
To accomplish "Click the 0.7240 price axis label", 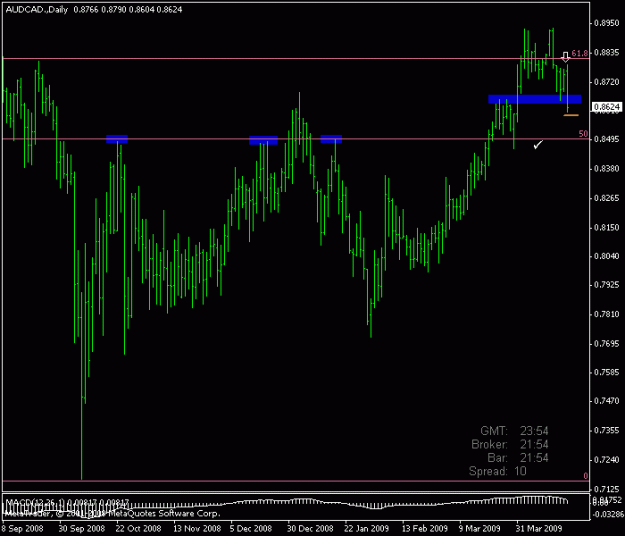I will 607,459.
